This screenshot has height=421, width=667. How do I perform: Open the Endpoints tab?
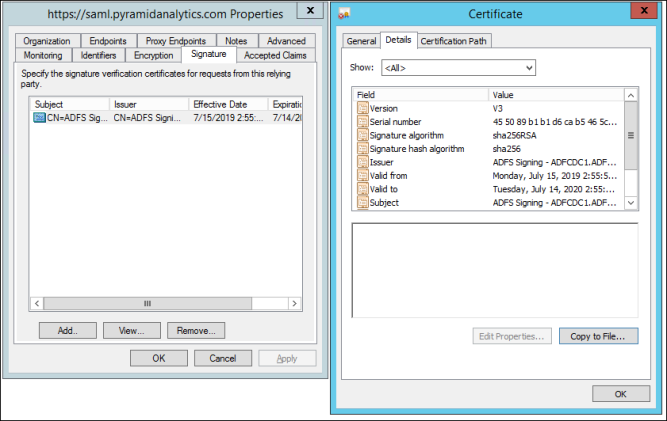[x=108, y=41]
